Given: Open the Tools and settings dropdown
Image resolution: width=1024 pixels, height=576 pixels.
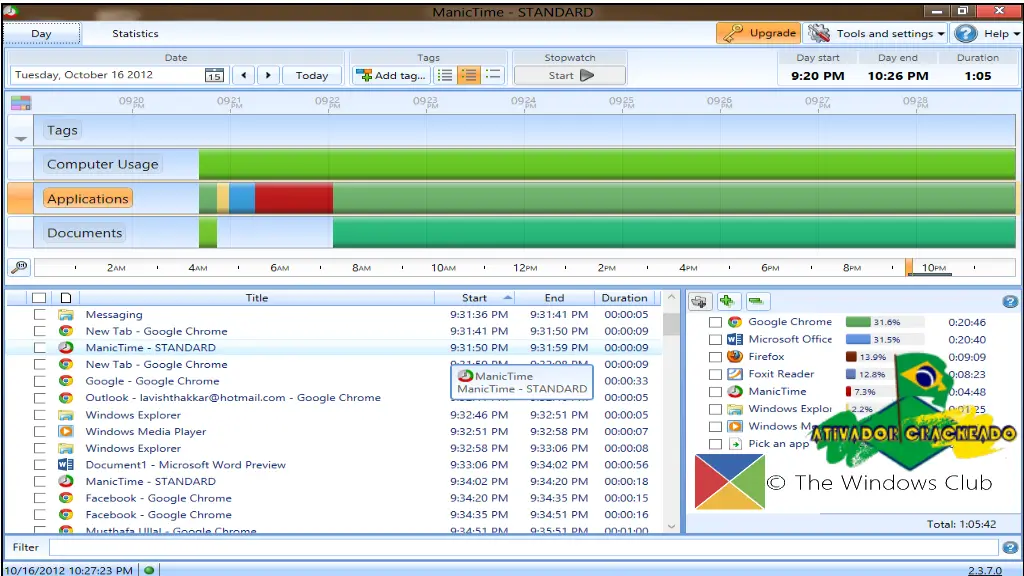Looking at the screenshot, I should click(x=876, y=33).
